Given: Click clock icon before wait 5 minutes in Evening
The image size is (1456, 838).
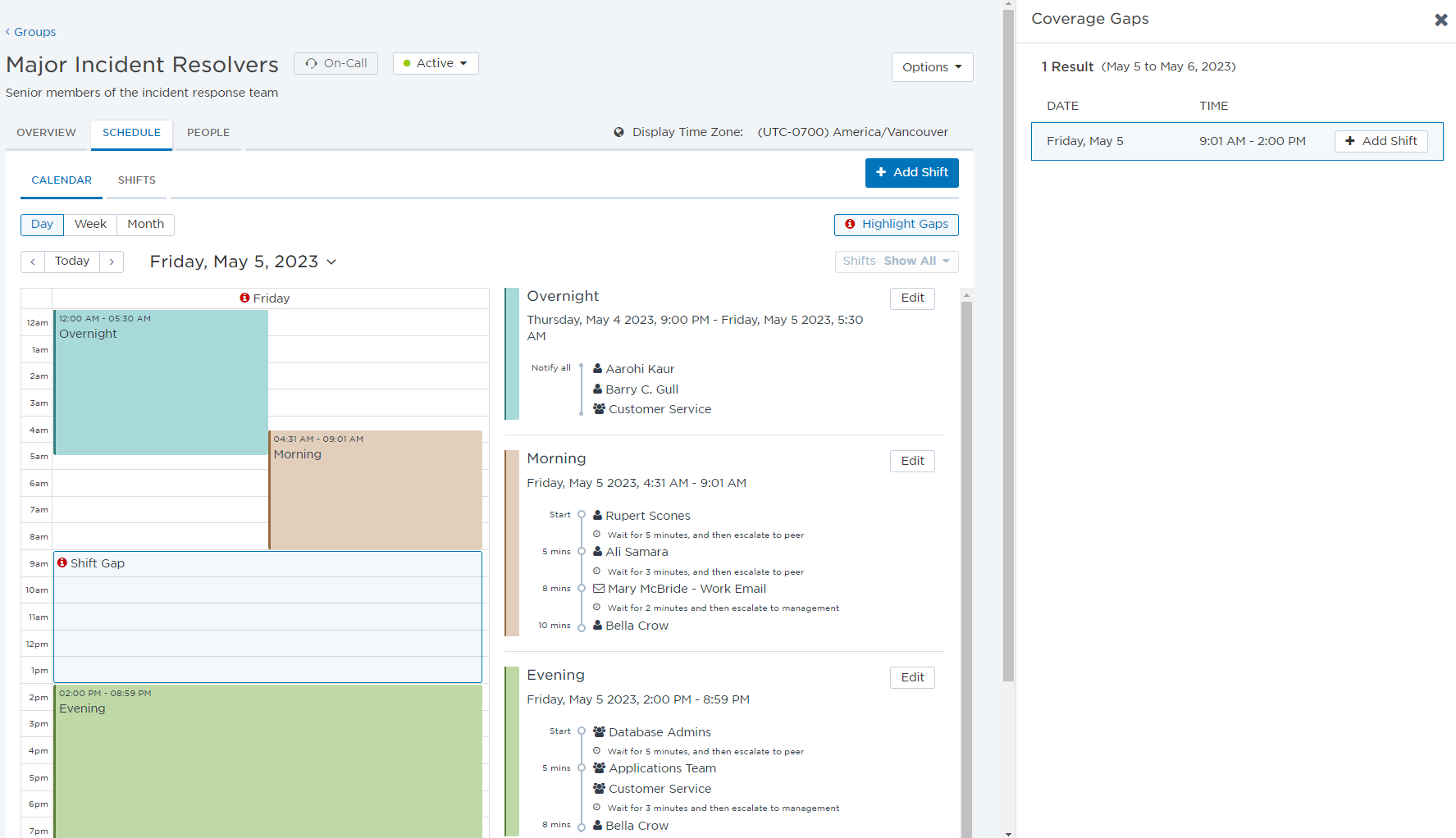Looking at the screenshot, I should click(597, 751).
